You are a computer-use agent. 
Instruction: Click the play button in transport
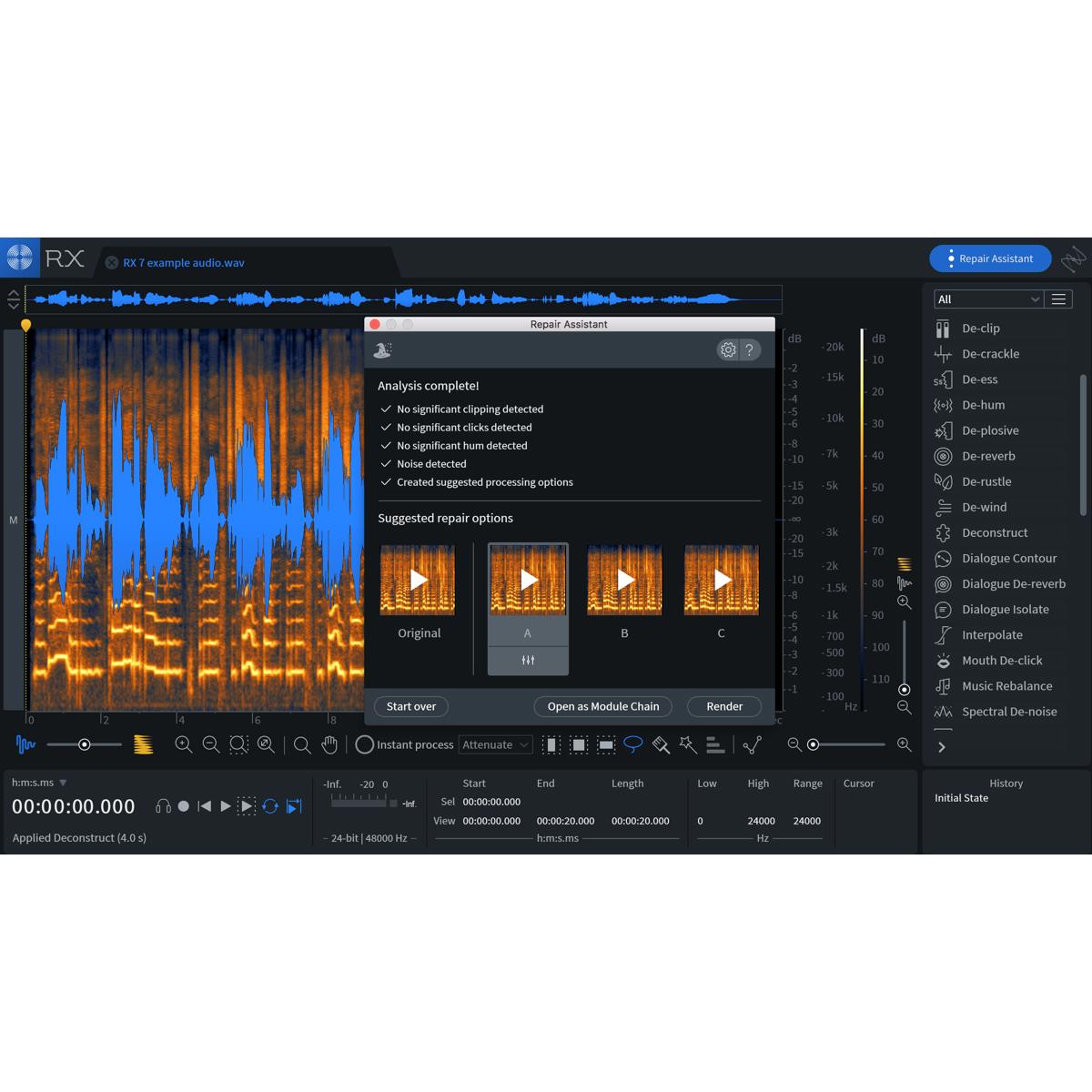226,806
